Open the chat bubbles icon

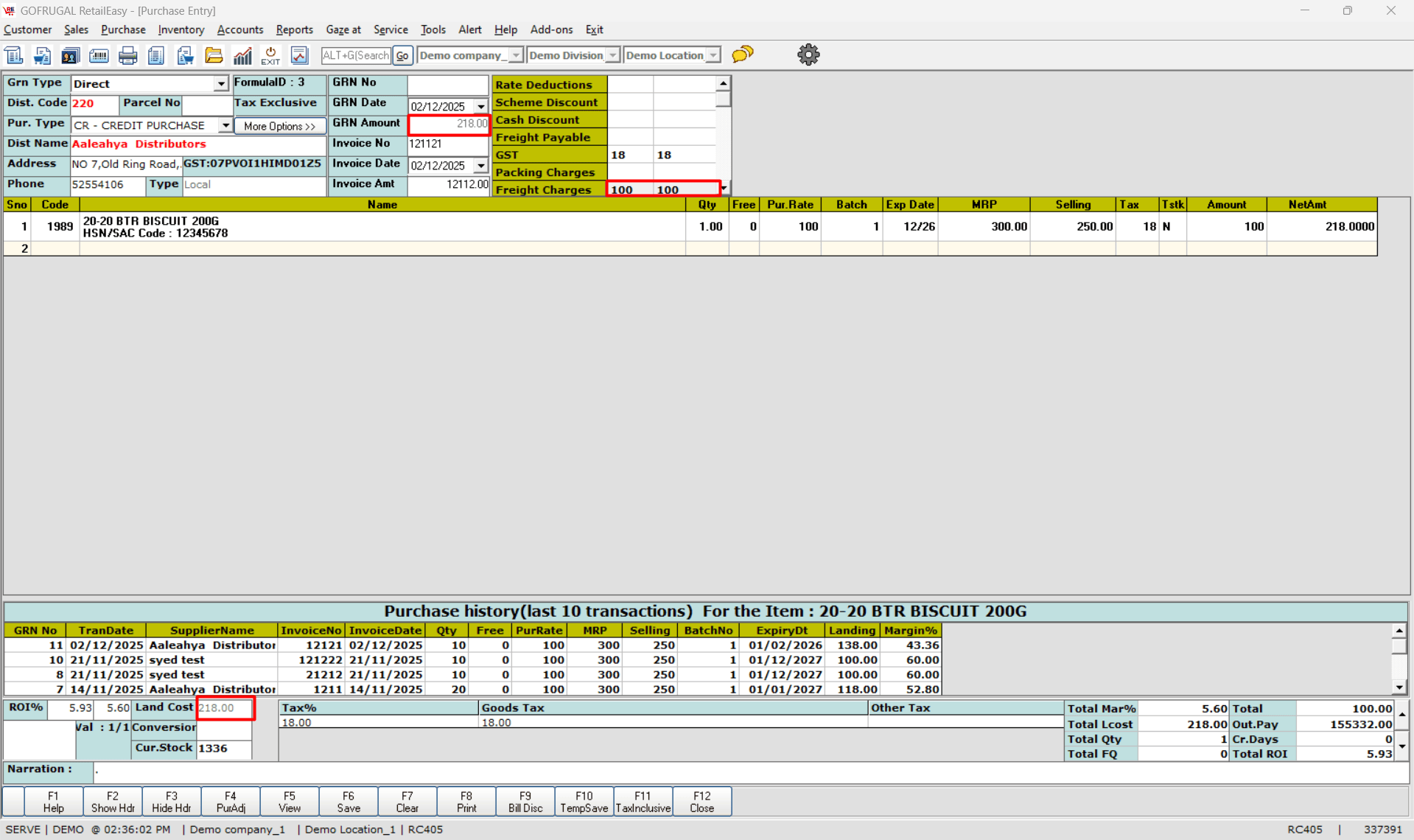tap(743, 55)
